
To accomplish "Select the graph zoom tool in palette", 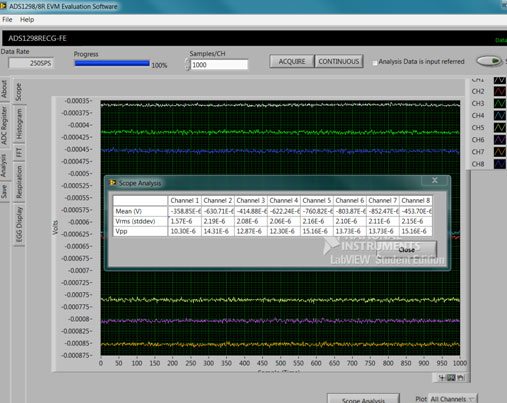I will (451, 378).
